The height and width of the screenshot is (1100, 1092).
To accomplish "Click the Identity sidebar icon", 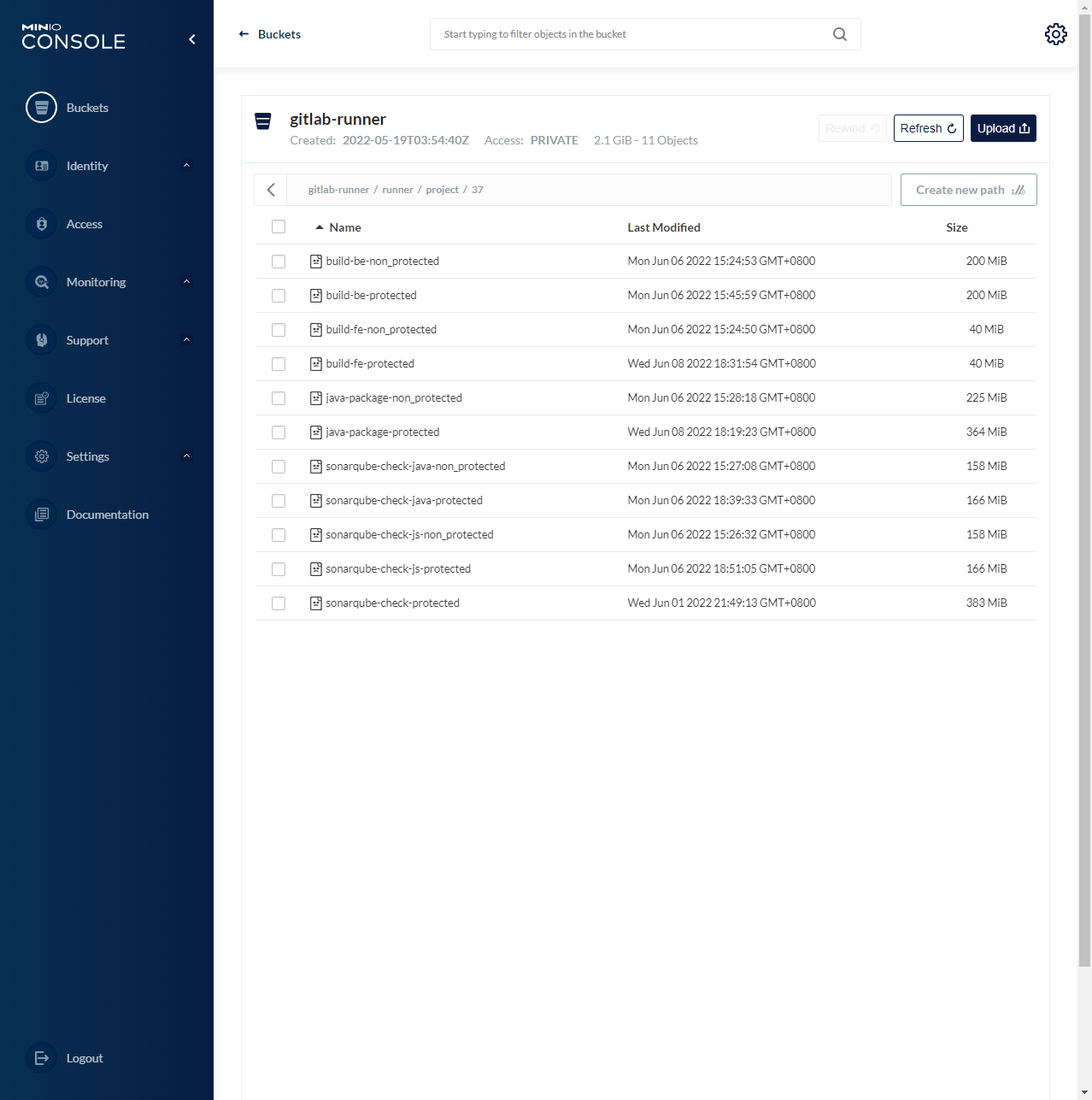I will pyautogui.click(x=41, y=166).
